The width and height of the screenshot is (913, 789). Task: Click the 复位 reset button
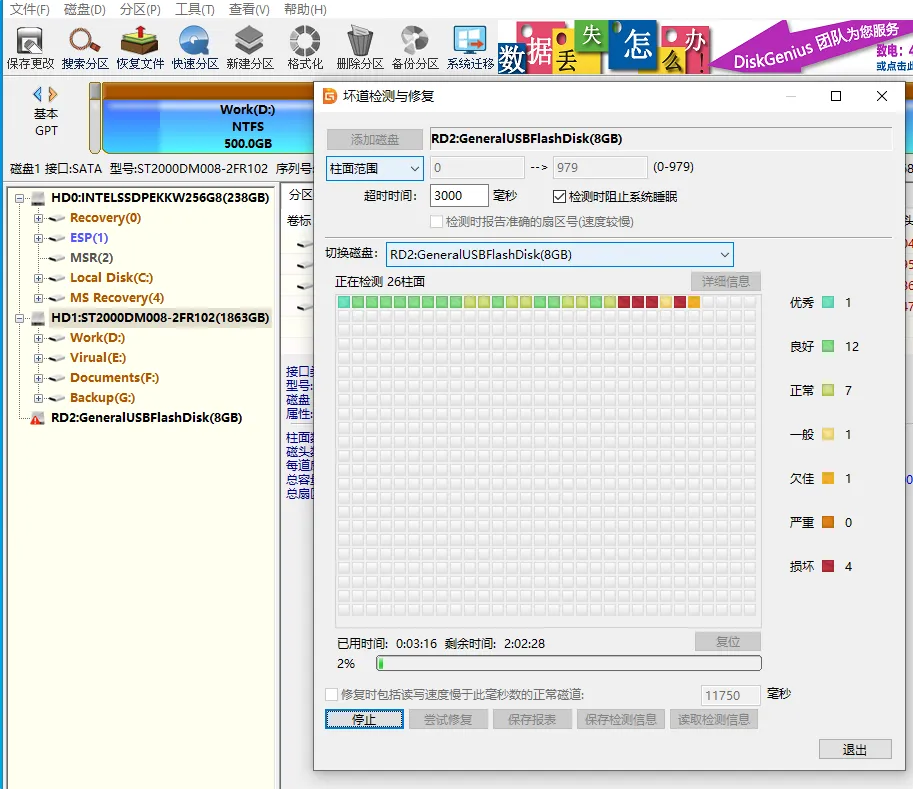point(728,642)
